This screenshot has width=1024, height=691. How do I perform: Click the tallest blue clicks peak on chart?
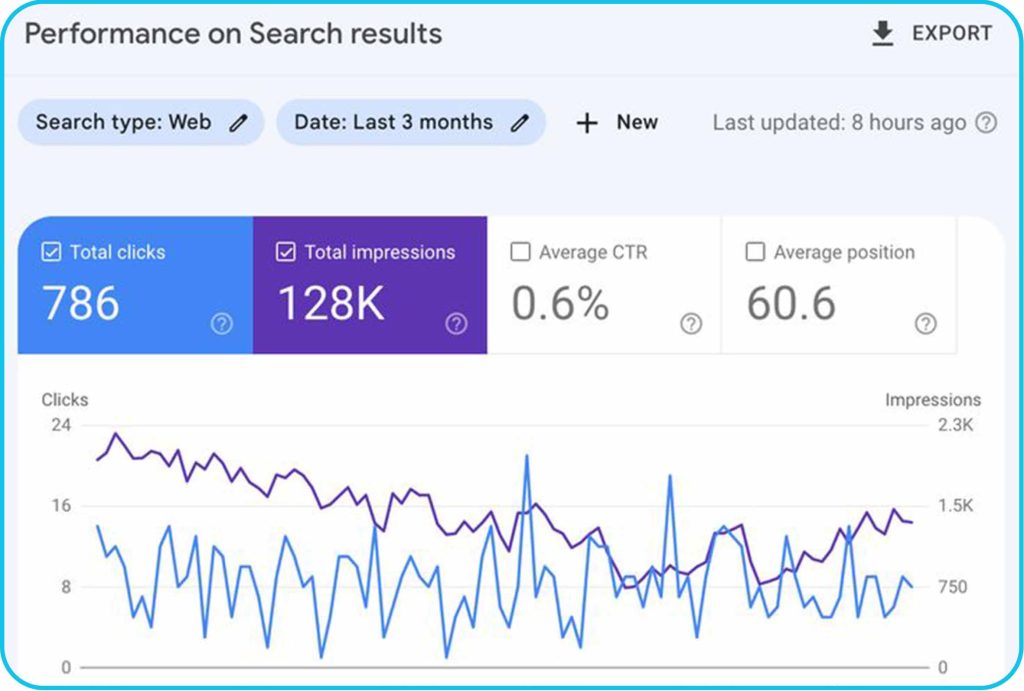(x=526, y=456)
